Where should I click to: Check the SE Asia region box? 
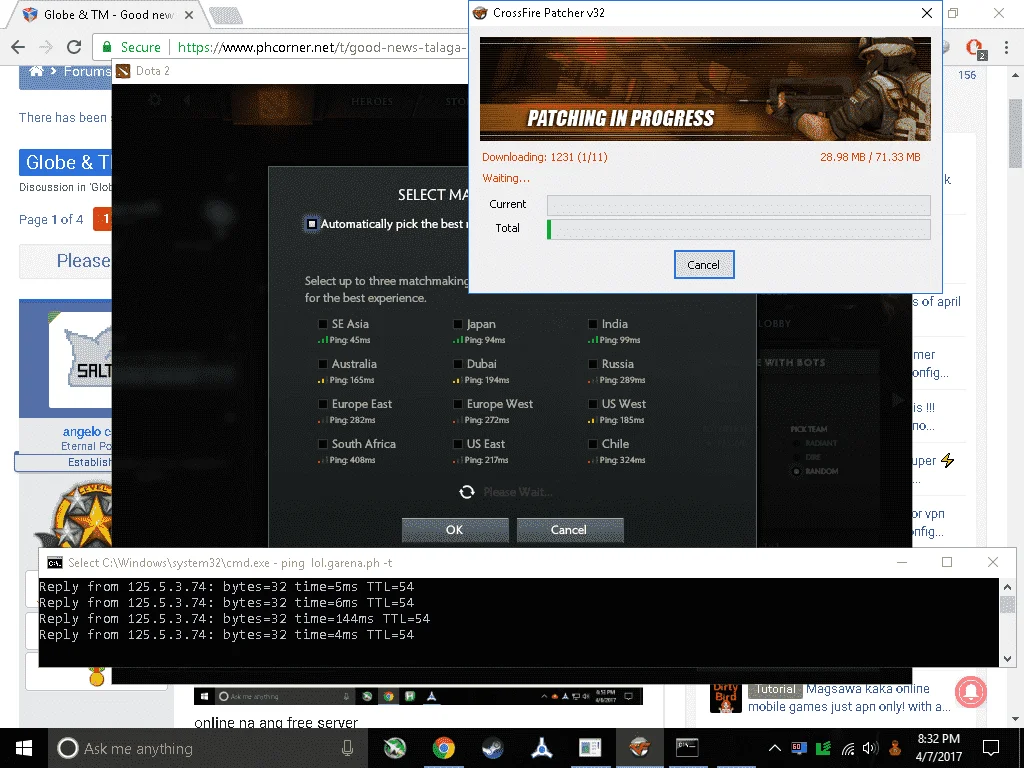[x=323, y=324]
